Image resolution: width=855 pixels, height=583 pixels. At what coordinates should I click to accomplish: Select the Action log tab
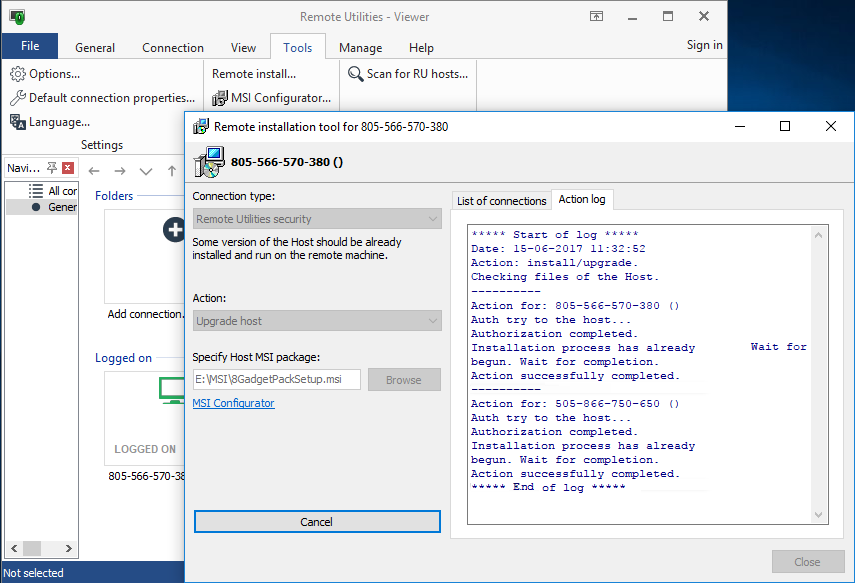(x=582, y=199)
